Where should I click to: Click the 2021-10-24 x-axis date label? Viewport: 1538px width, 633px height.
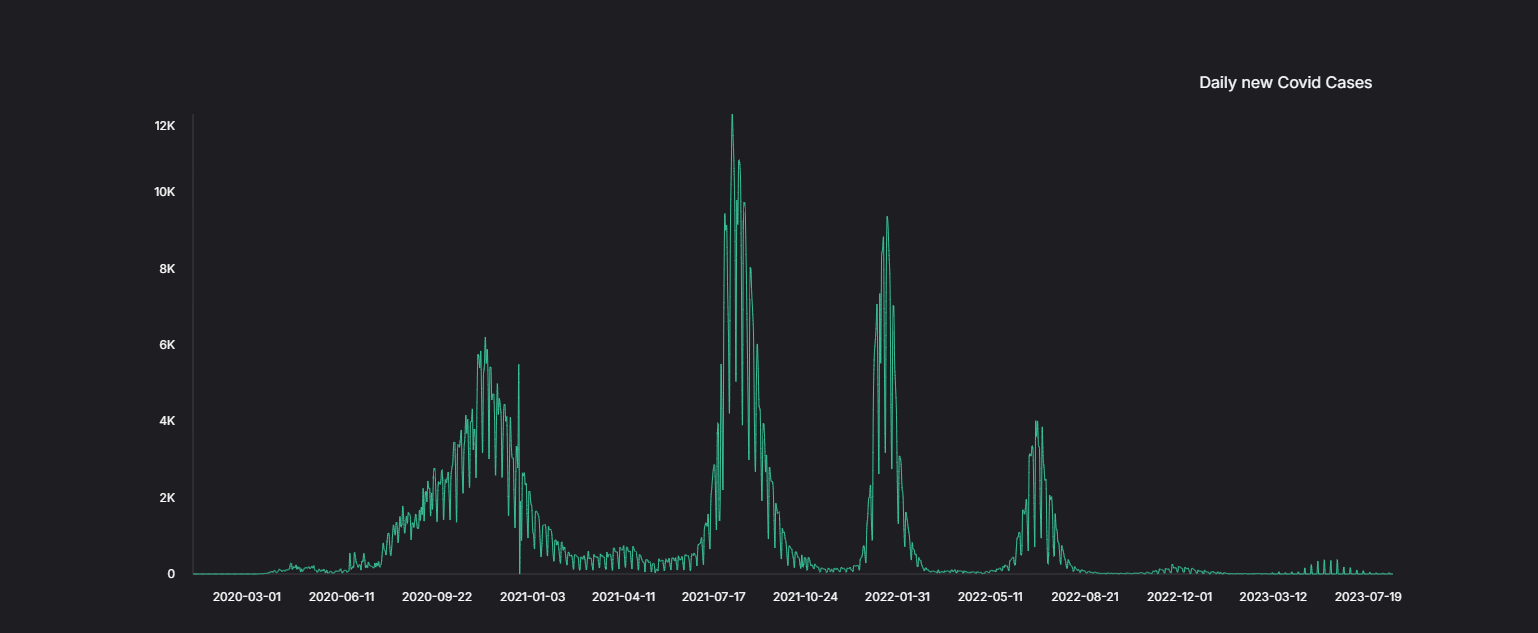805,597
